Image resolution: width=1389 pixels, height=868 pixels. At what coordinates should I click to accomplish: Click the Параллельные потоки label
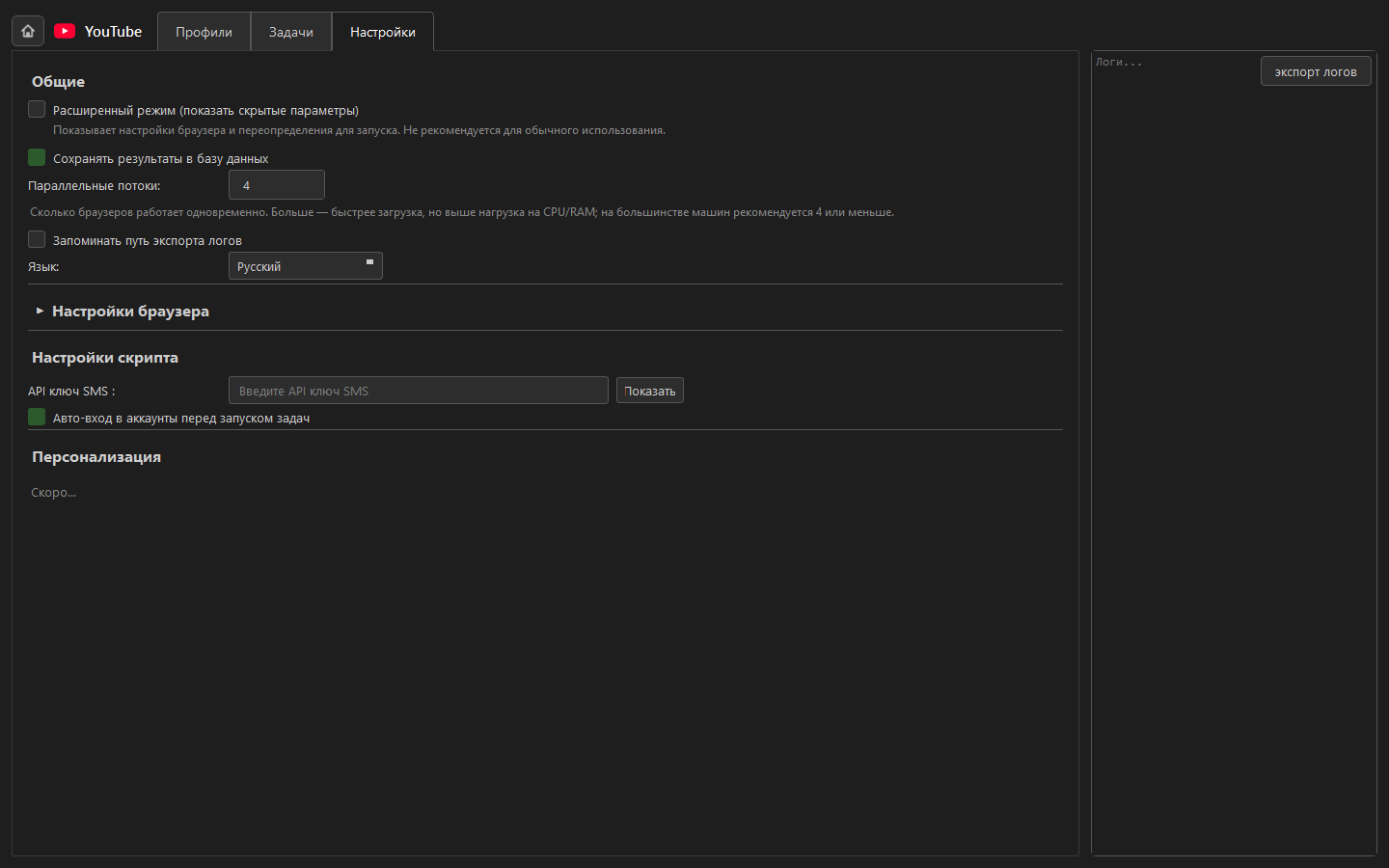pos(95,186)
